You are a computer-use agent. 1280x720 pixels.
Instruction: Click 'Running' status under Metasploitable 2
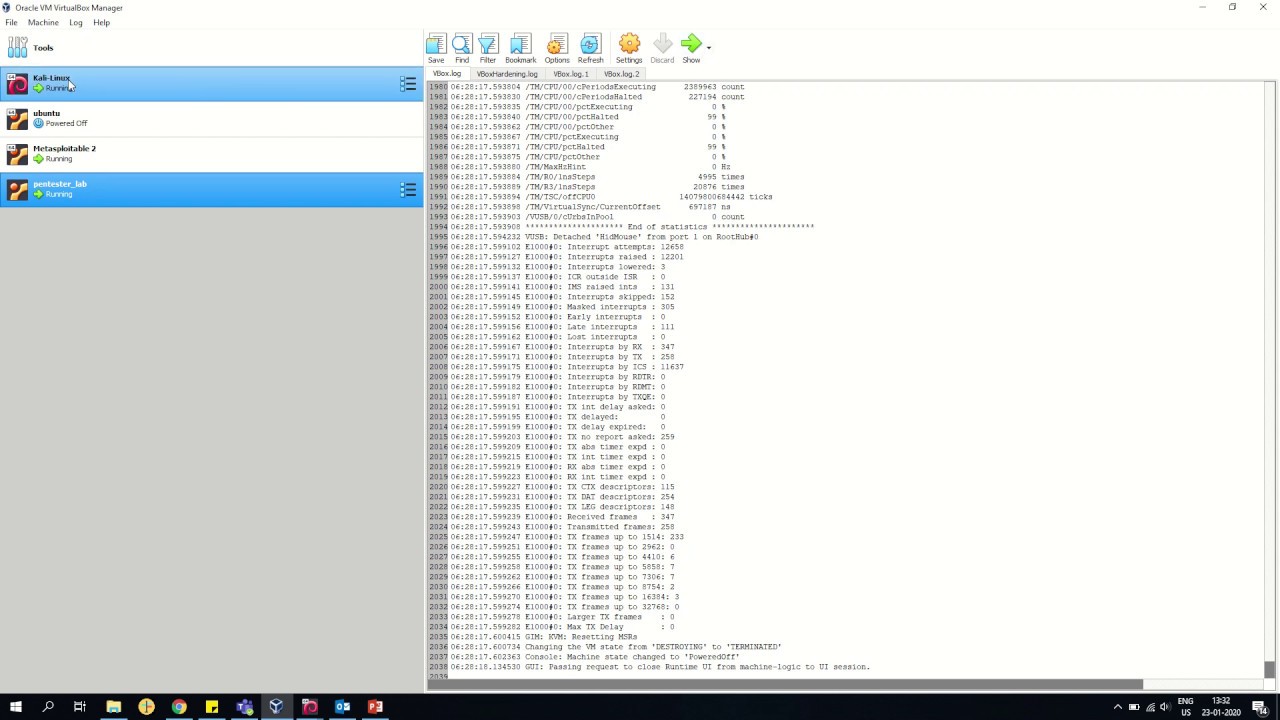[x=59, y=159]
